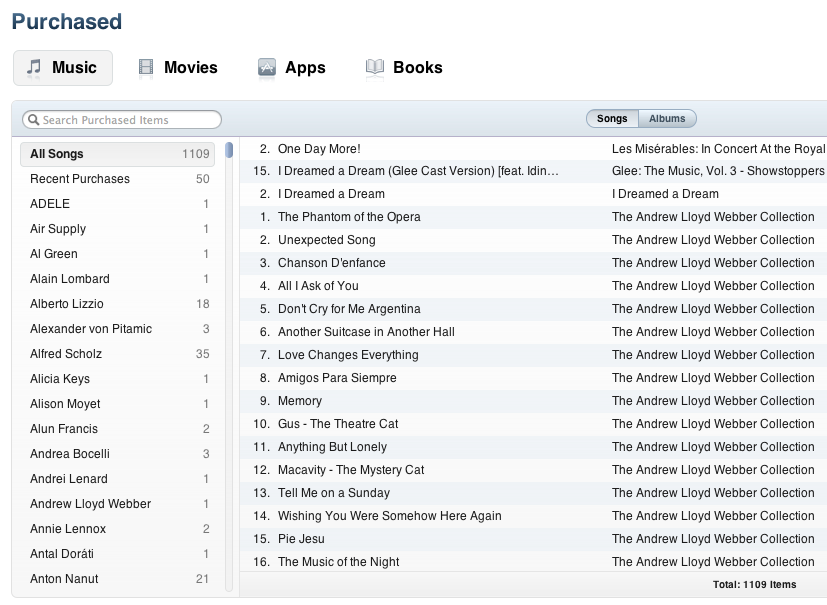Click the artist list scrollbar
Image resolution: width=827 pixels, height=605 pixels.
[229, 152]
